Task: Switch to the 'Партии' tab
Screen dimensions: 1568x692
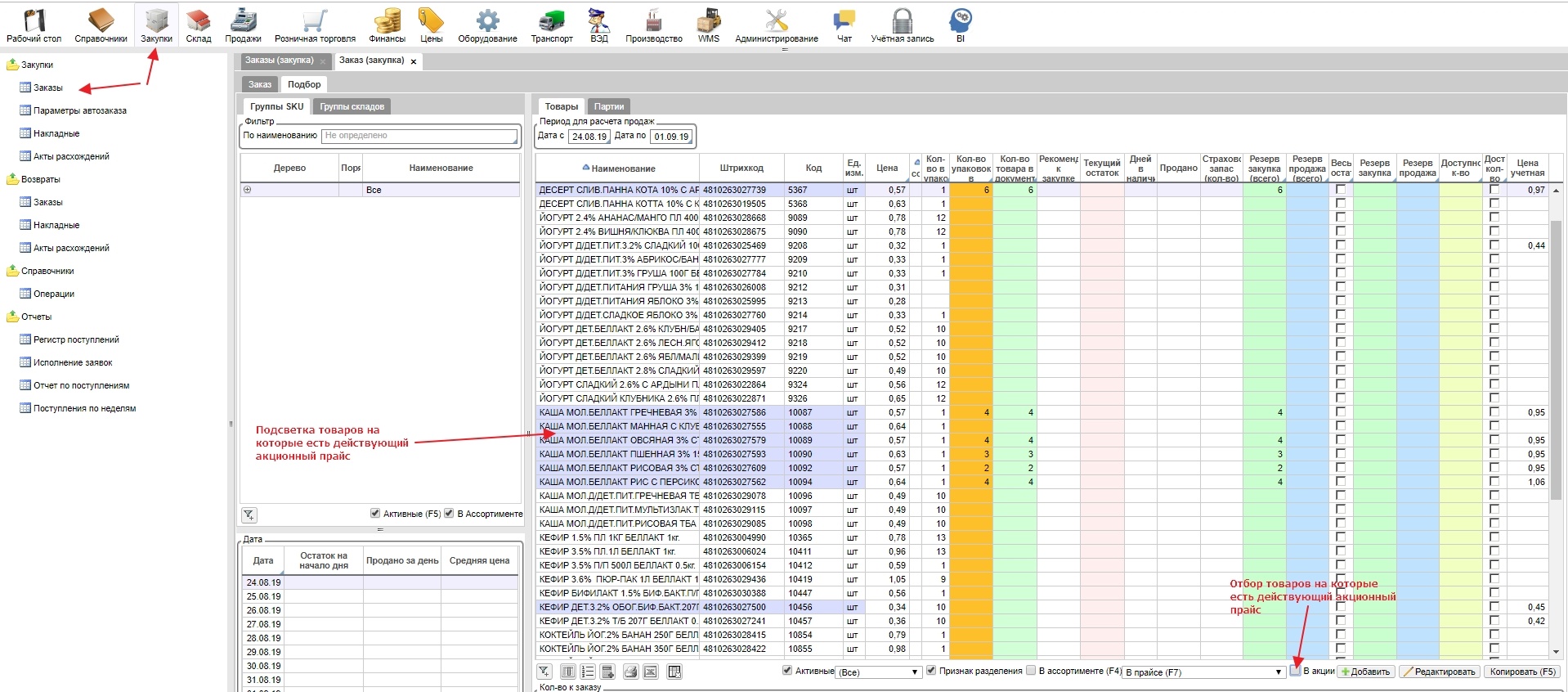Action: (608, 106)
